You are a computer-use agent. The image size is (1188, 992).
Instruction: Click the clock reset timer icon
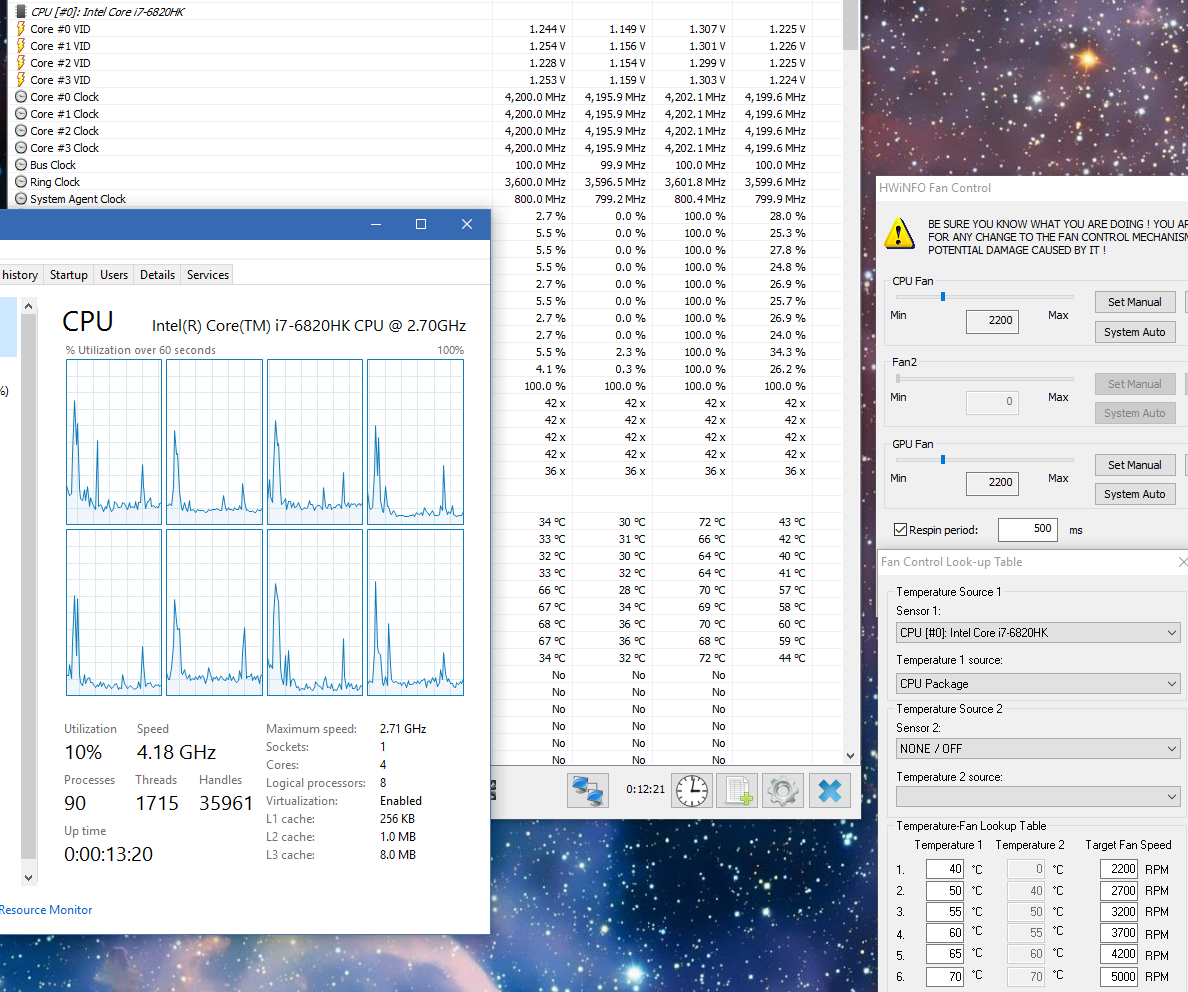(689, 790)
